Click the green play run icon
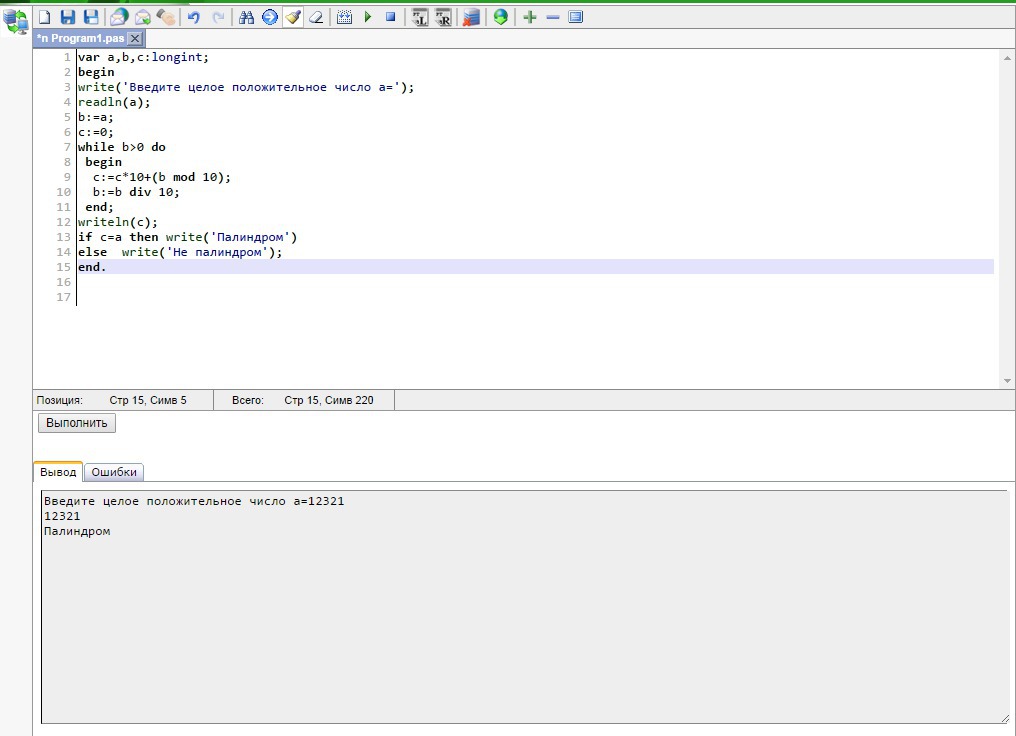 coord(368,17)
